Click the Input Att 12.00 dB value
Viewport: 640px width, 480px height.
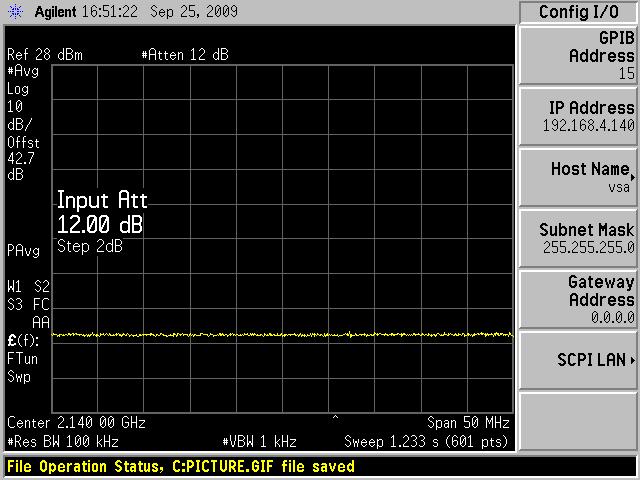coord(100,223)
